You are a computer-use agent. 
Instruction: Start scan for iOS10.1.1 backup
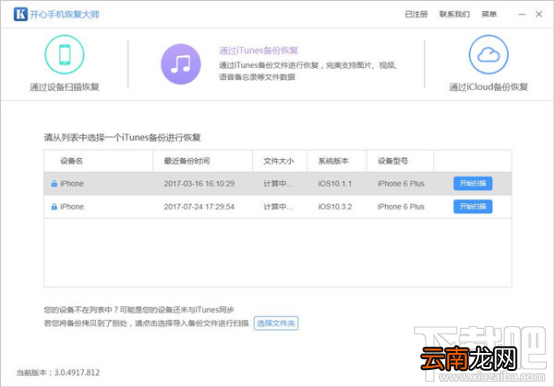[x=473, y=183]
